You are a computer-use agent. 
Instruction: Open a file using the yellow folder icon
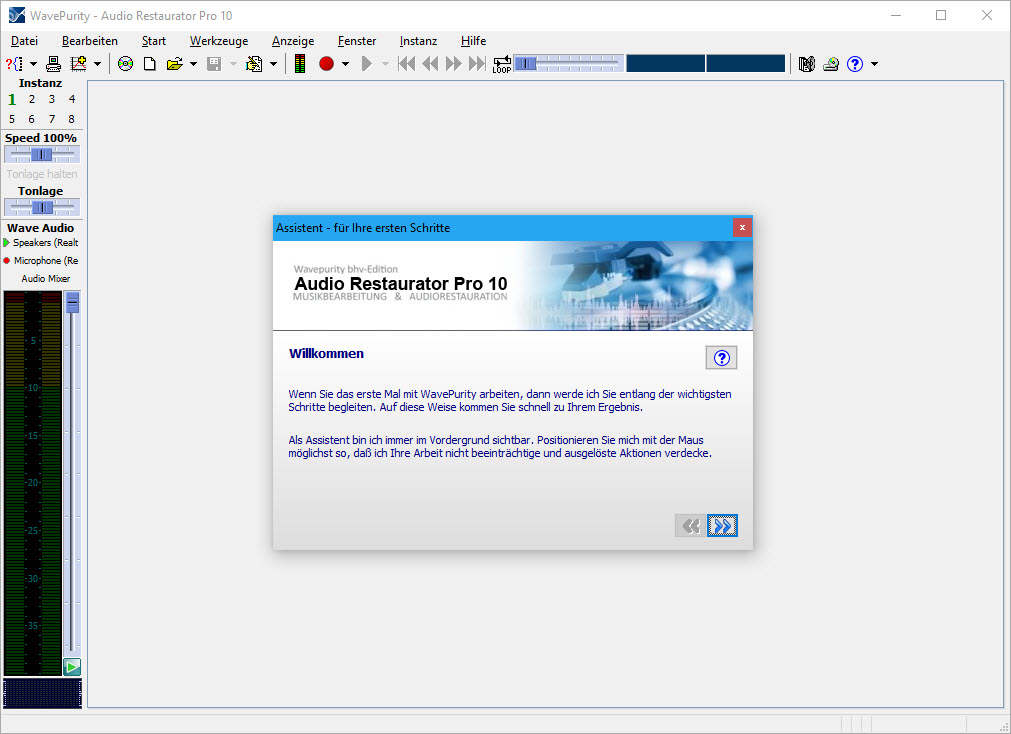click(x=174, y=64)
